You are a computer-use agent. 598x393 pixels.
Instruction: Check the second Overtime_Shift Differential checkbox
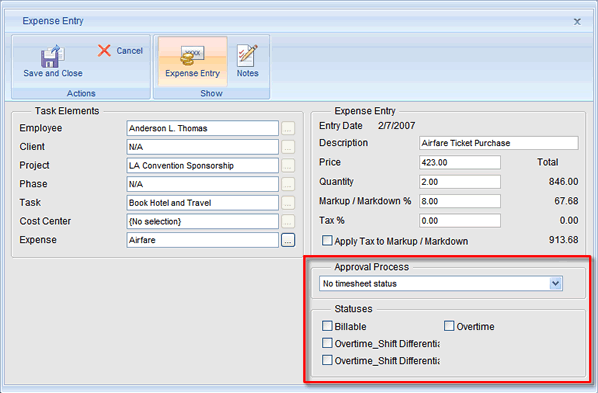tap(327, 360)
